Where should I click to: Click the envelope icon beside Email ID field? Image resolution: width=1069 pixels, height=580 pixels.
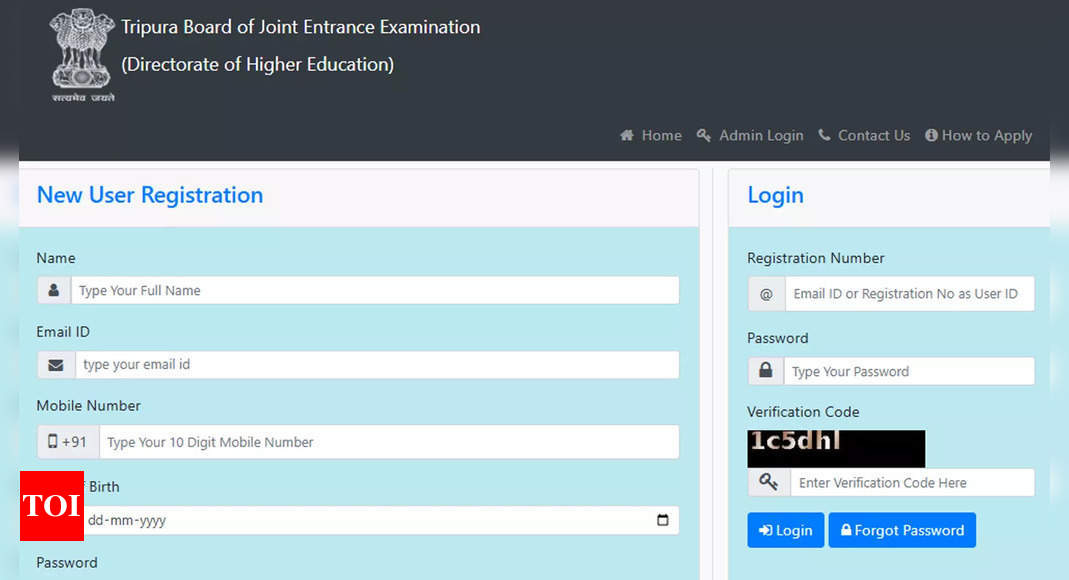56,365
